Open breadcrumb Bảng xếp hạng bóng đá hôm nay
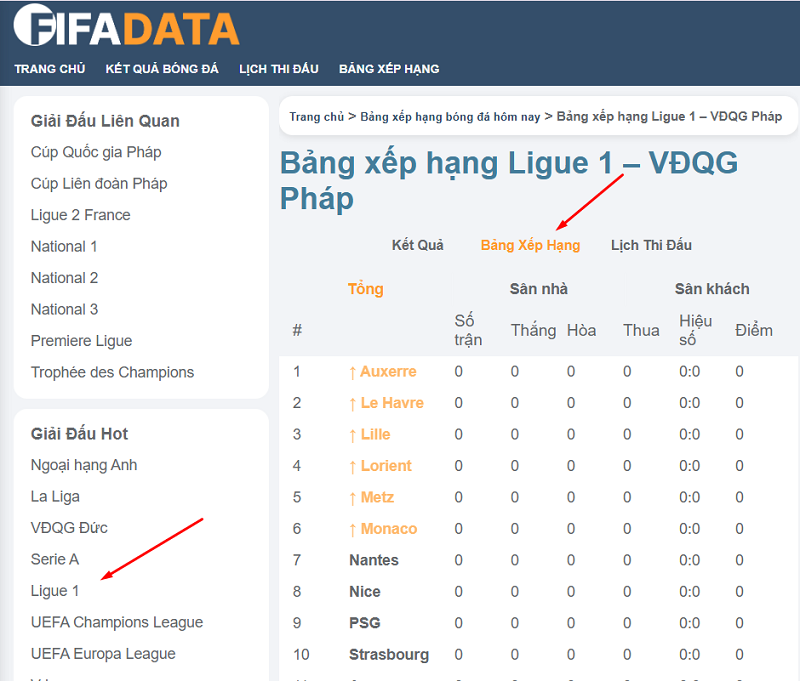The height and width of the screenshot is (681, 800). [450, 117]
